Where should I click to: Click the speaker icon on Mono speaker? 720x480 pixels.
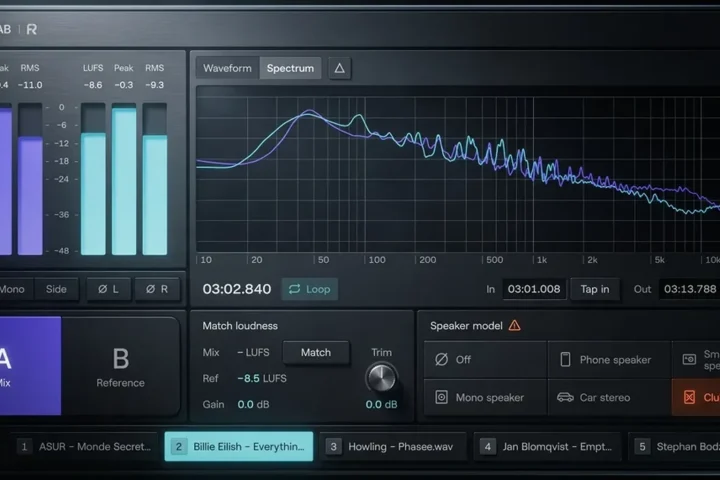point(441,397)
